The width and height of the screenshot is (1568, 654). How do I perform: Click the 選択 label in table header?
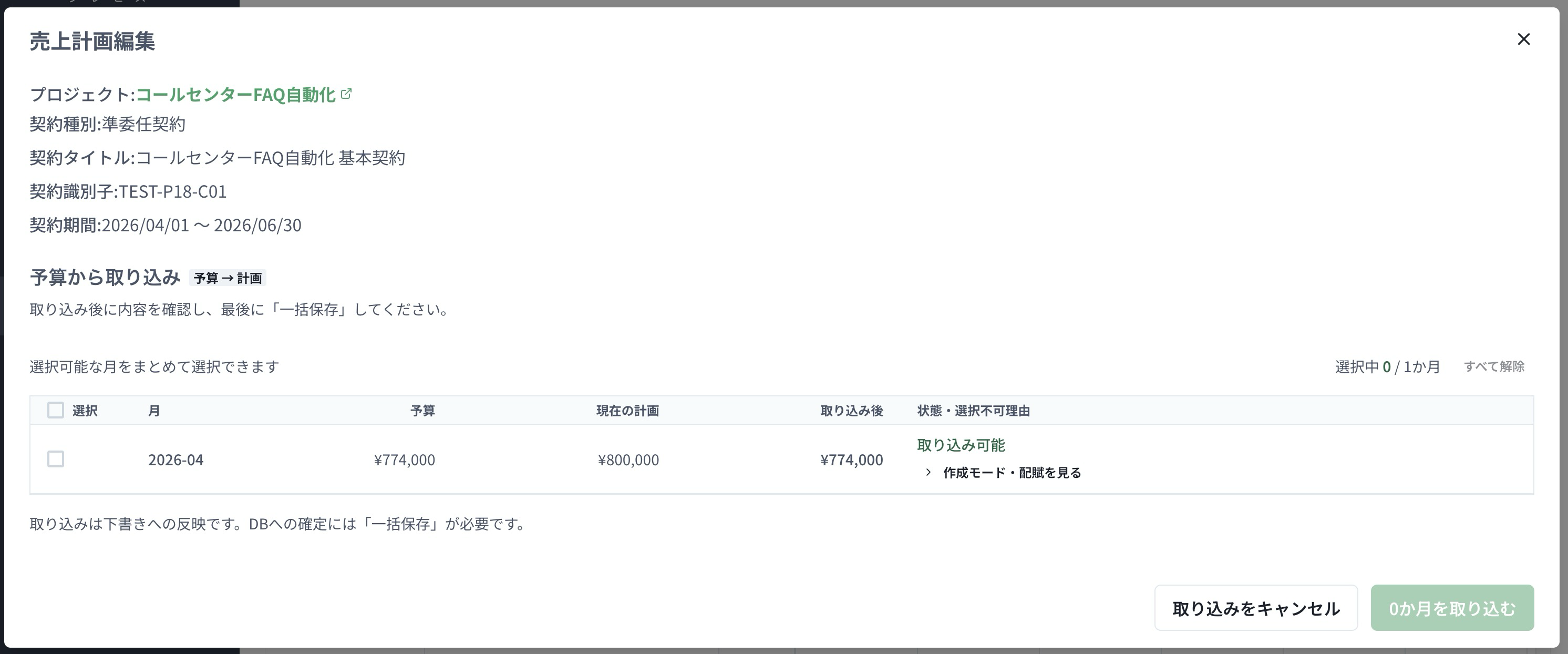point(85,411)
